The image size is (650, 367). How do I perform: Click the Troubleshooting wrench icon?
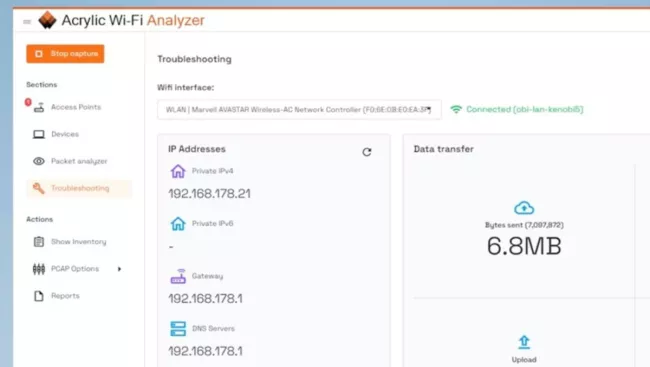39,188
